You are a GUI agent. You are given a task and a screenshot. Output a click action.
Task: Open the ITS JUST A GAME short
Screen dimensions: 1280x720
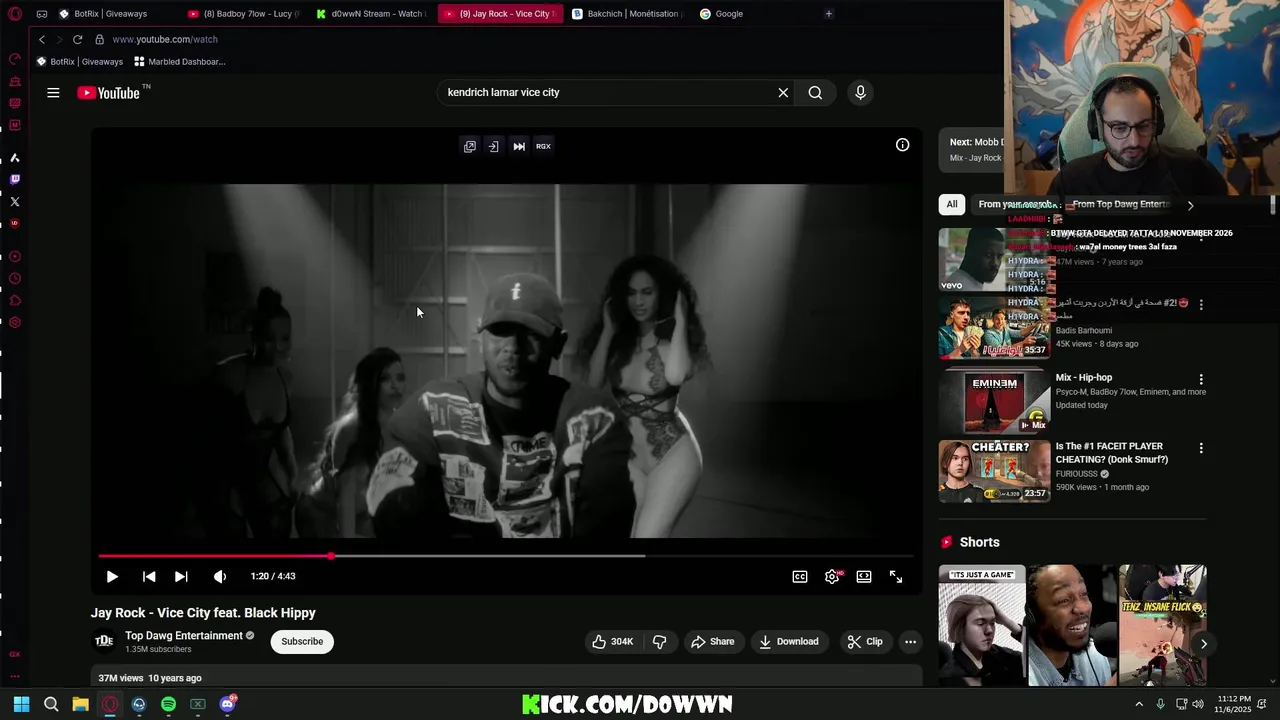click(x=982, y=625)
